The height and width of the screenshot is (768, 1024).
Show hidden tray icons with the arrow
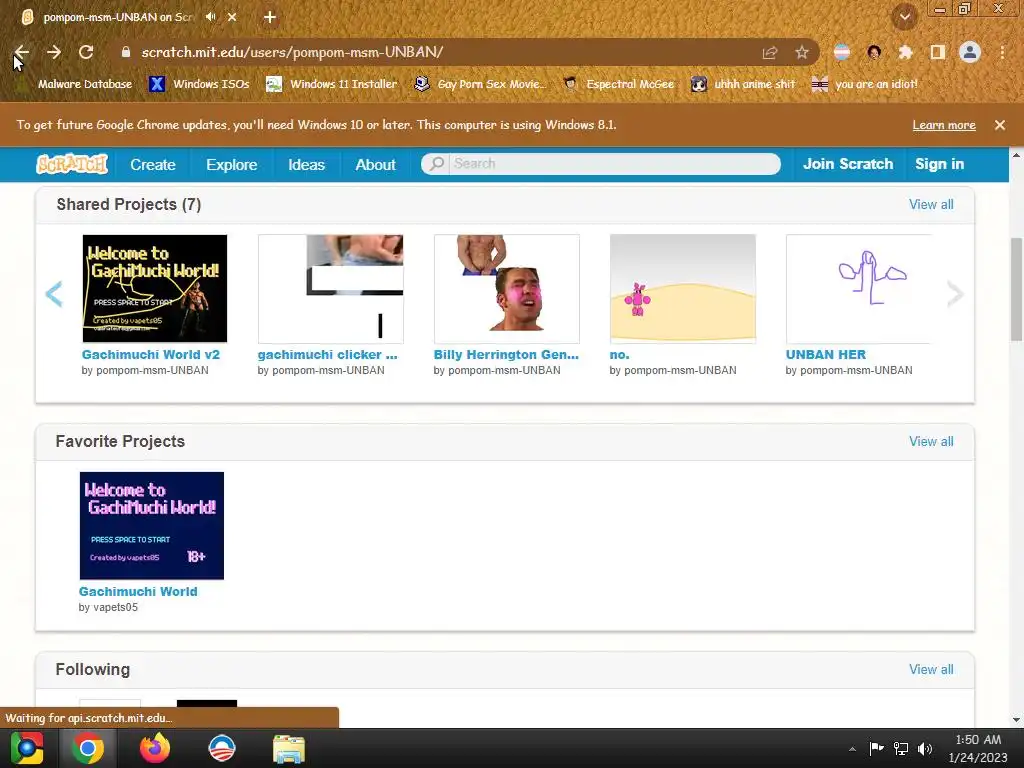[852, 749]
